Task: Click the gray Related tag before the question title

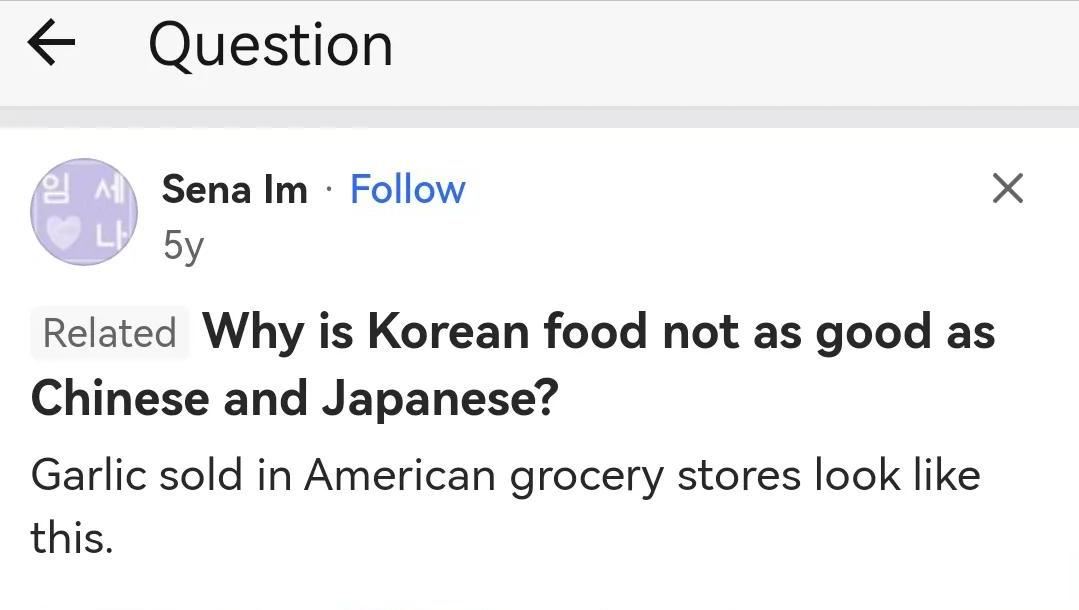Action: [109, 332]
